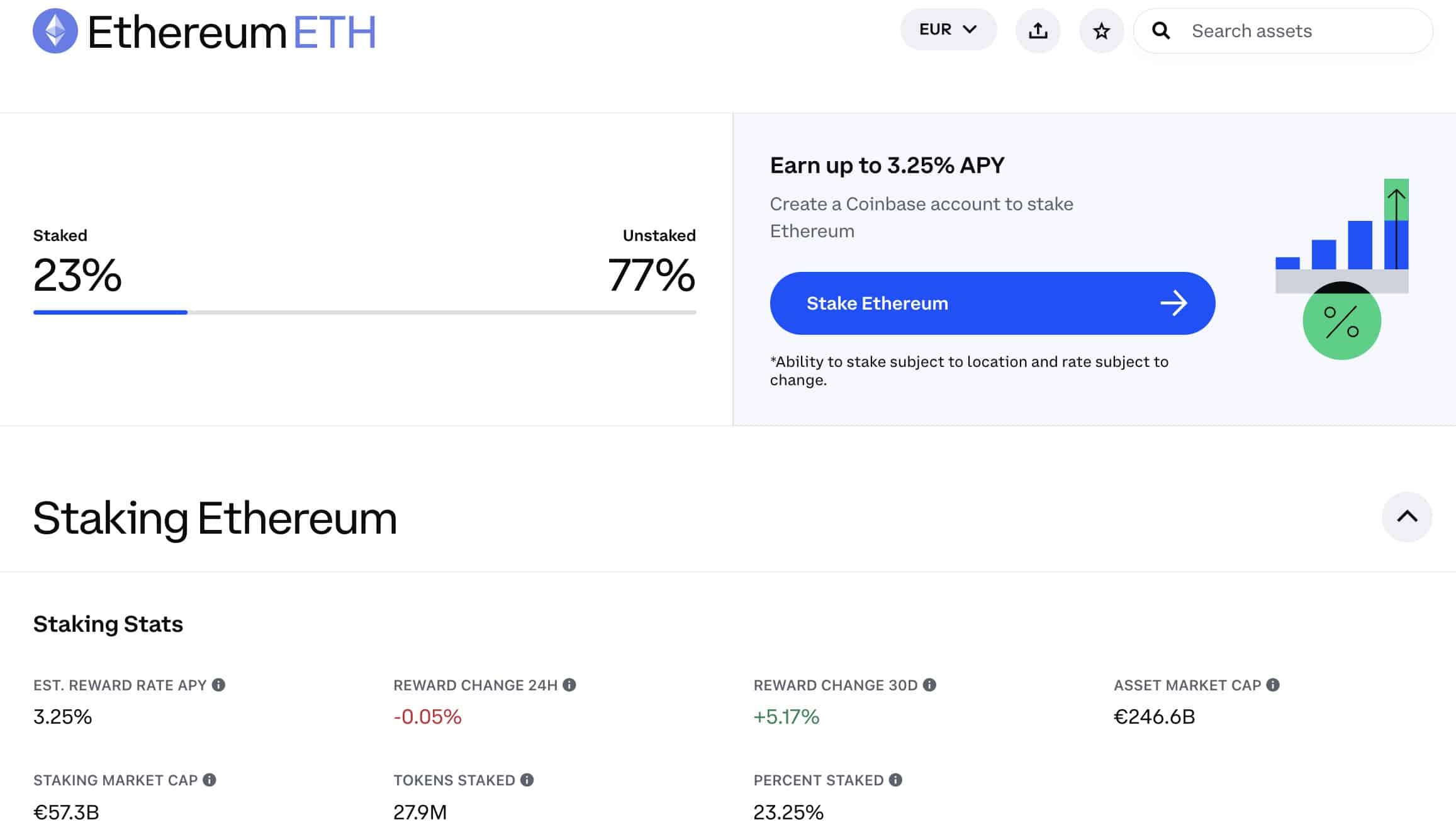The image size is (1456, 837).
Task: Click the REWARD CHANGE 24H info icon
Action: [570, 685]
